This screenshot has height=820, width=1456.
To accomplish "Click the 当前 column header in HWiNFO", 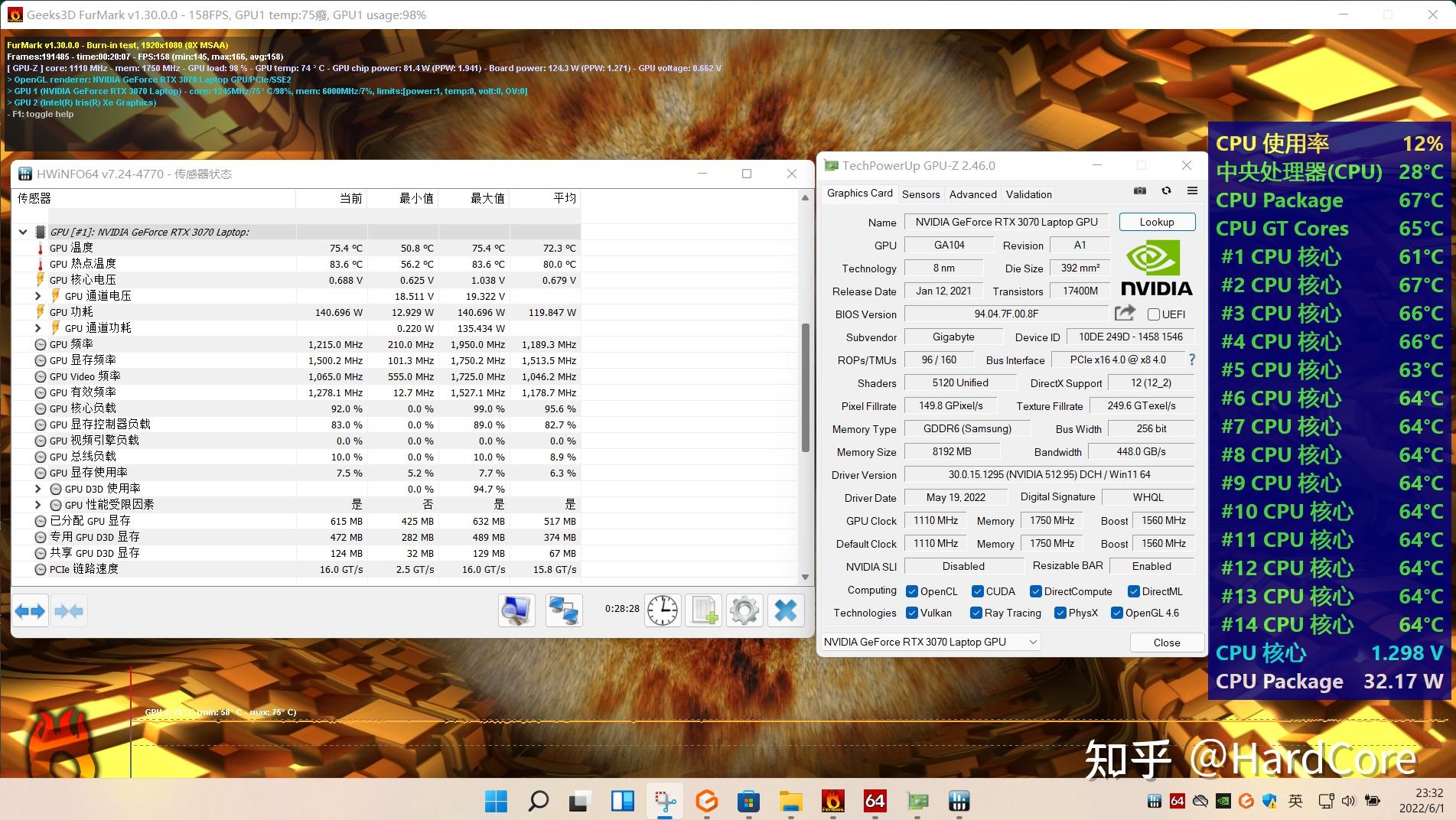I will [331, 198].
